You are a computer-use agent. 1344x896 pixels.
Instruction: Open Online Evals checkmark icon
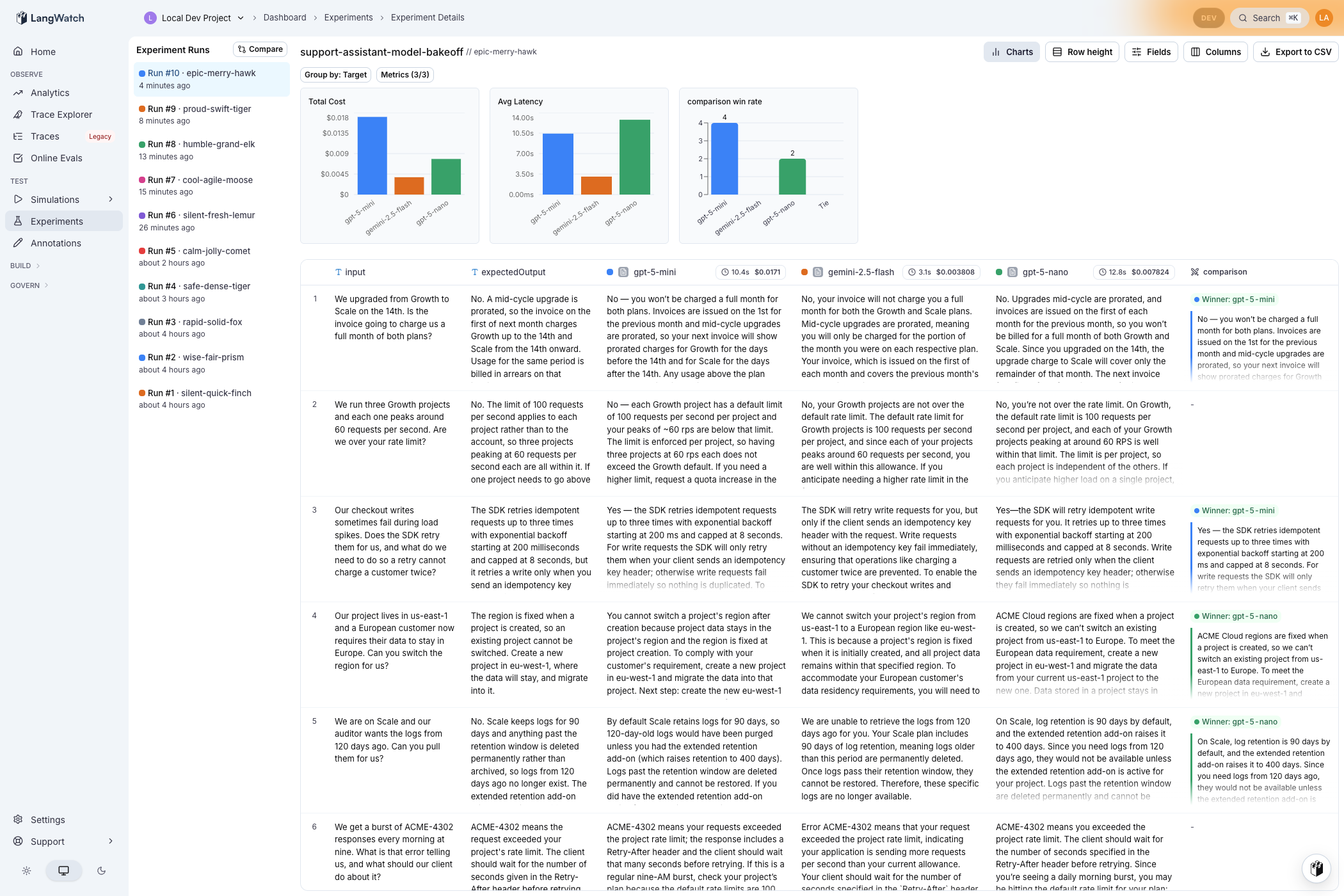[x=19, y=158]
